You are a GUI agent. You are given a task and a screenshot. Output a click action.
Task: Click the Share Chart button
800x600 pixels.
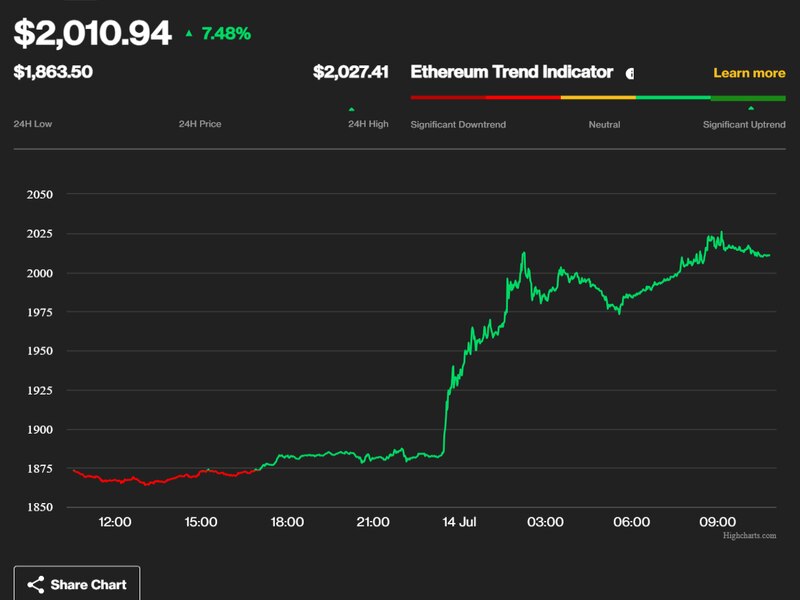(77, 584)
